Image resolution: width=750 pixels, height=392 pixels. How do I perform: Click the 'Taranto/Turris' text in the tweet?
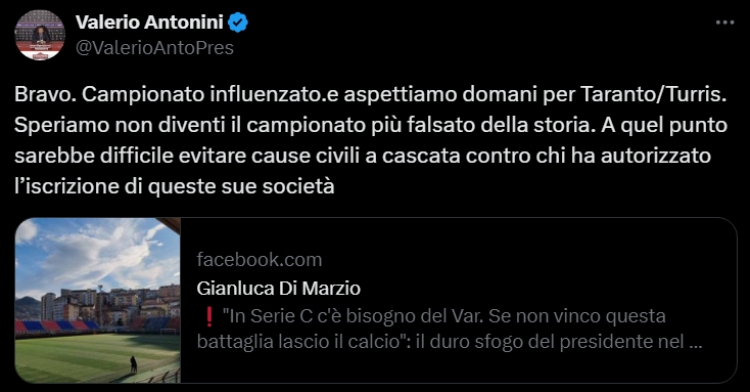click(x=653, y=95)
